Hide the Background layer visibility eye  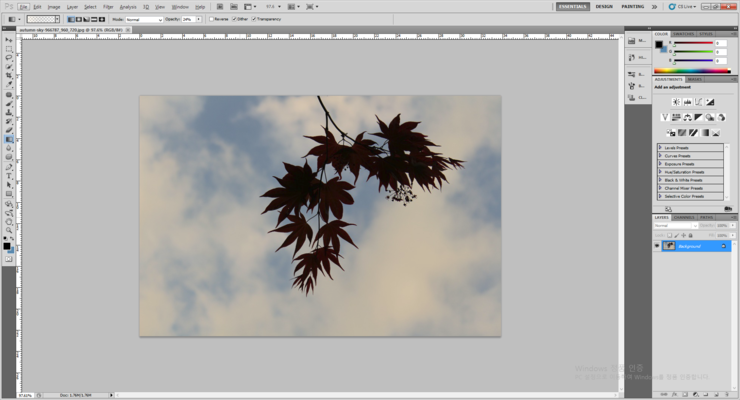coord(657,245)
